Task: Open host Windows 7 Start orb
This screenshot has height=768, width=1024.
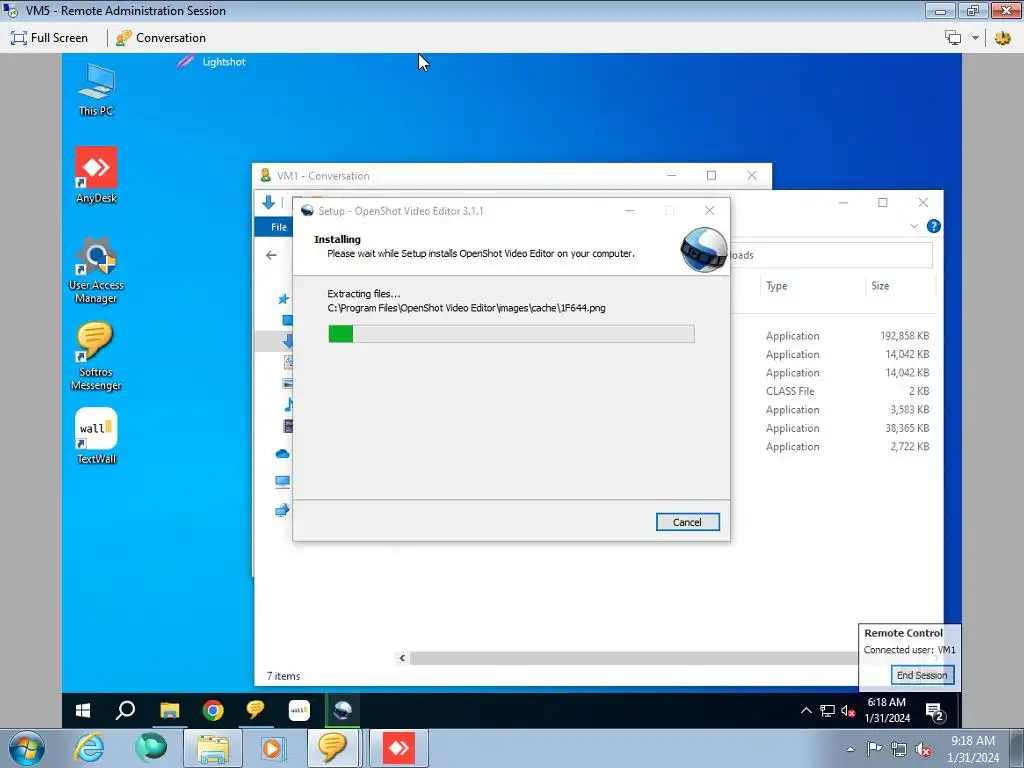Action: [27, 748]
